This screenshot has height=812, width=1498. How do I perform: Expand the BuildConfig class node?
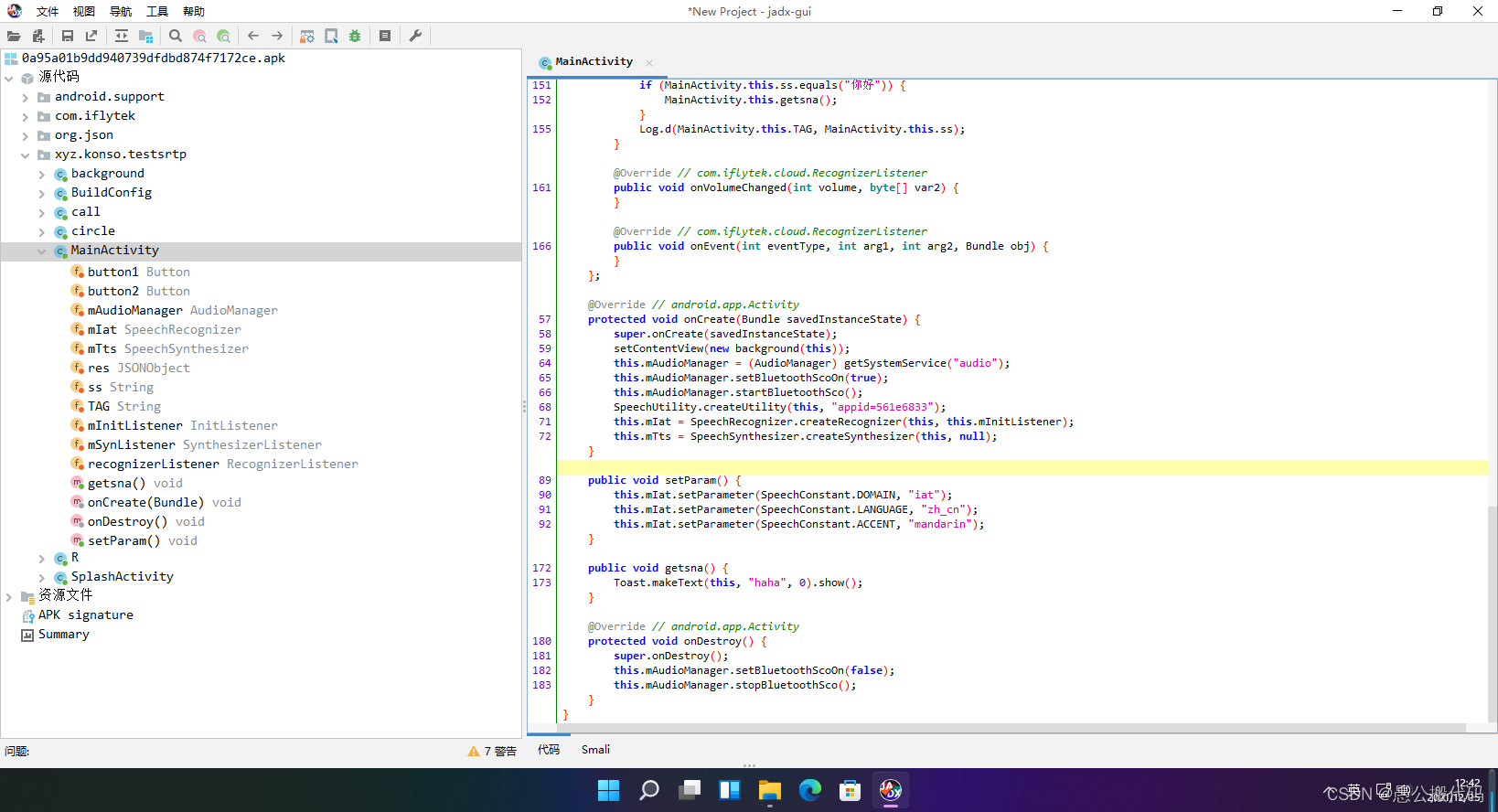tap(42, 193)
